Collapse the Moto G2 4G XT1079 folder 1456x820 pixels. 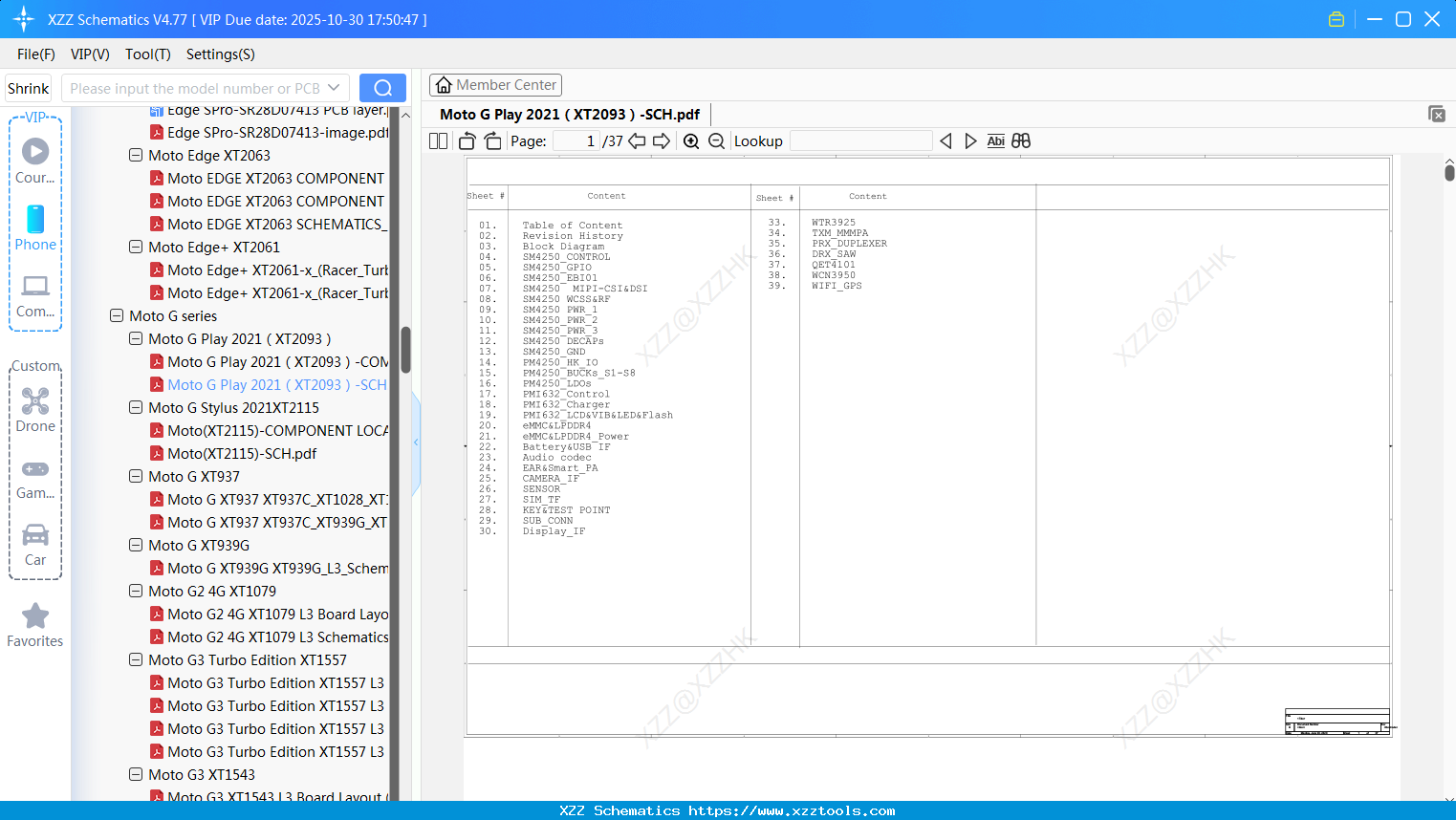[x=136, y=591]
